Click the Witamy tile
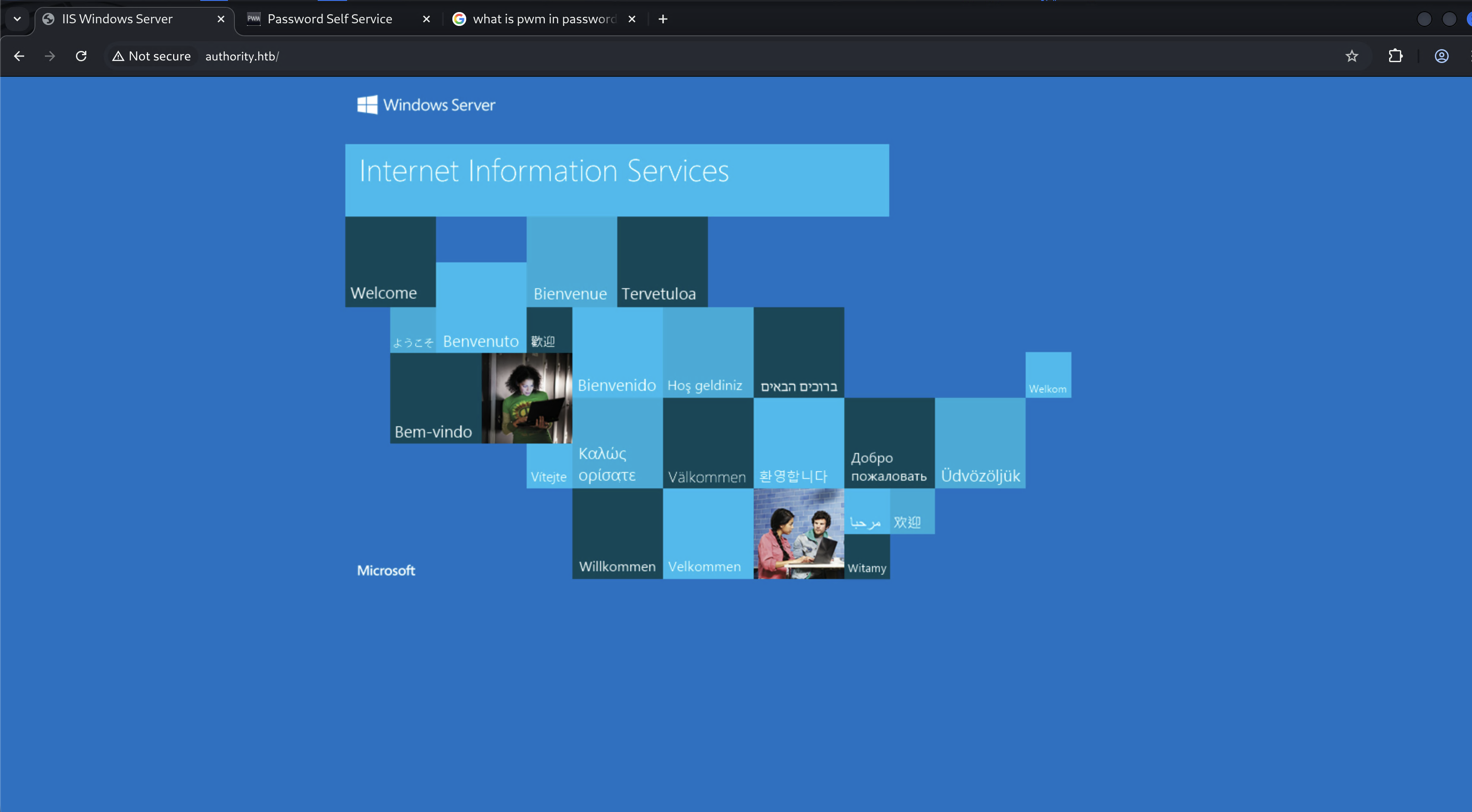This screenshot has width=1472, height=812. tap(867, 557)
